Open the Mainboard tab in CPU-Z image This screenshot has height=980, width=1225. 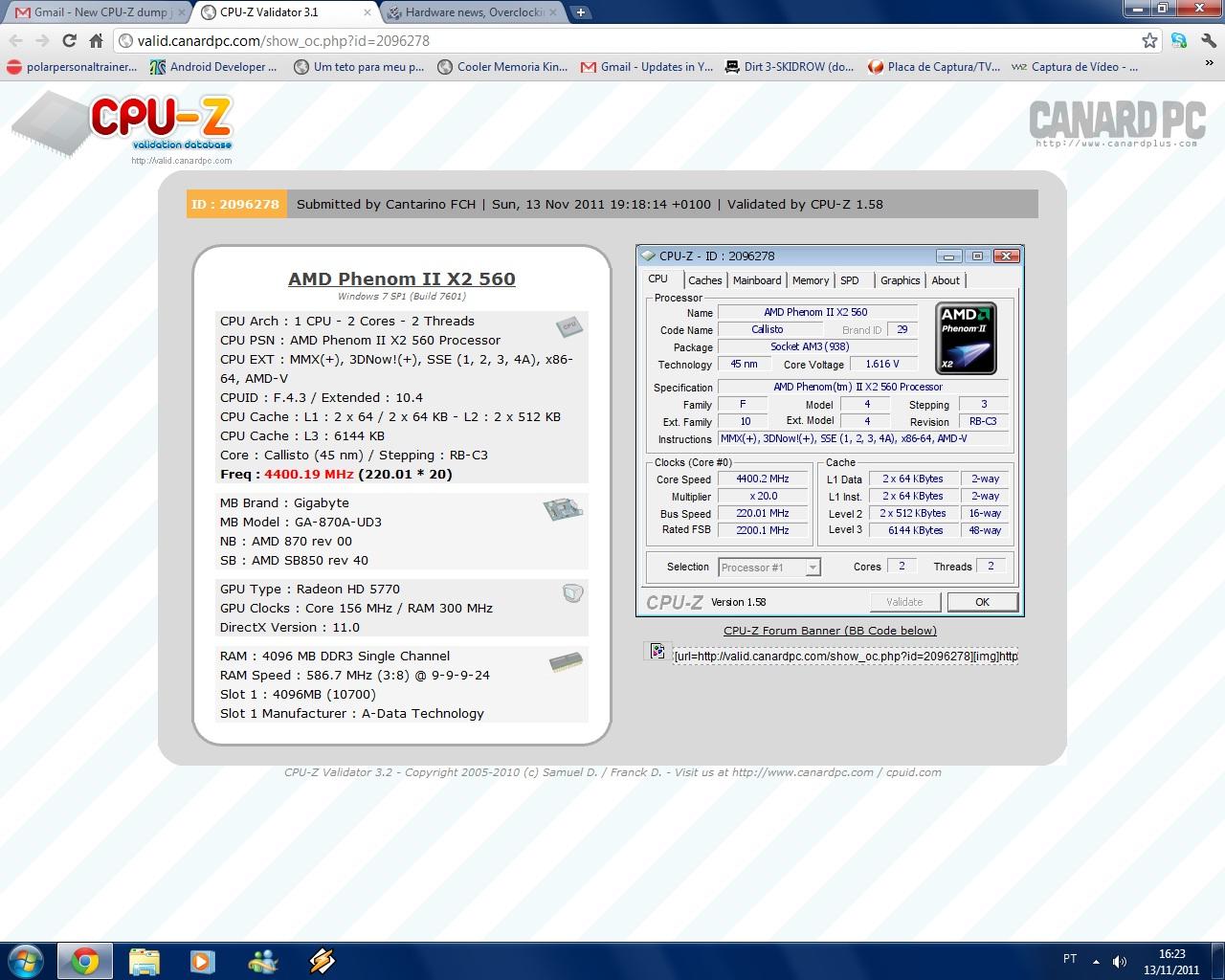[757, 280]
